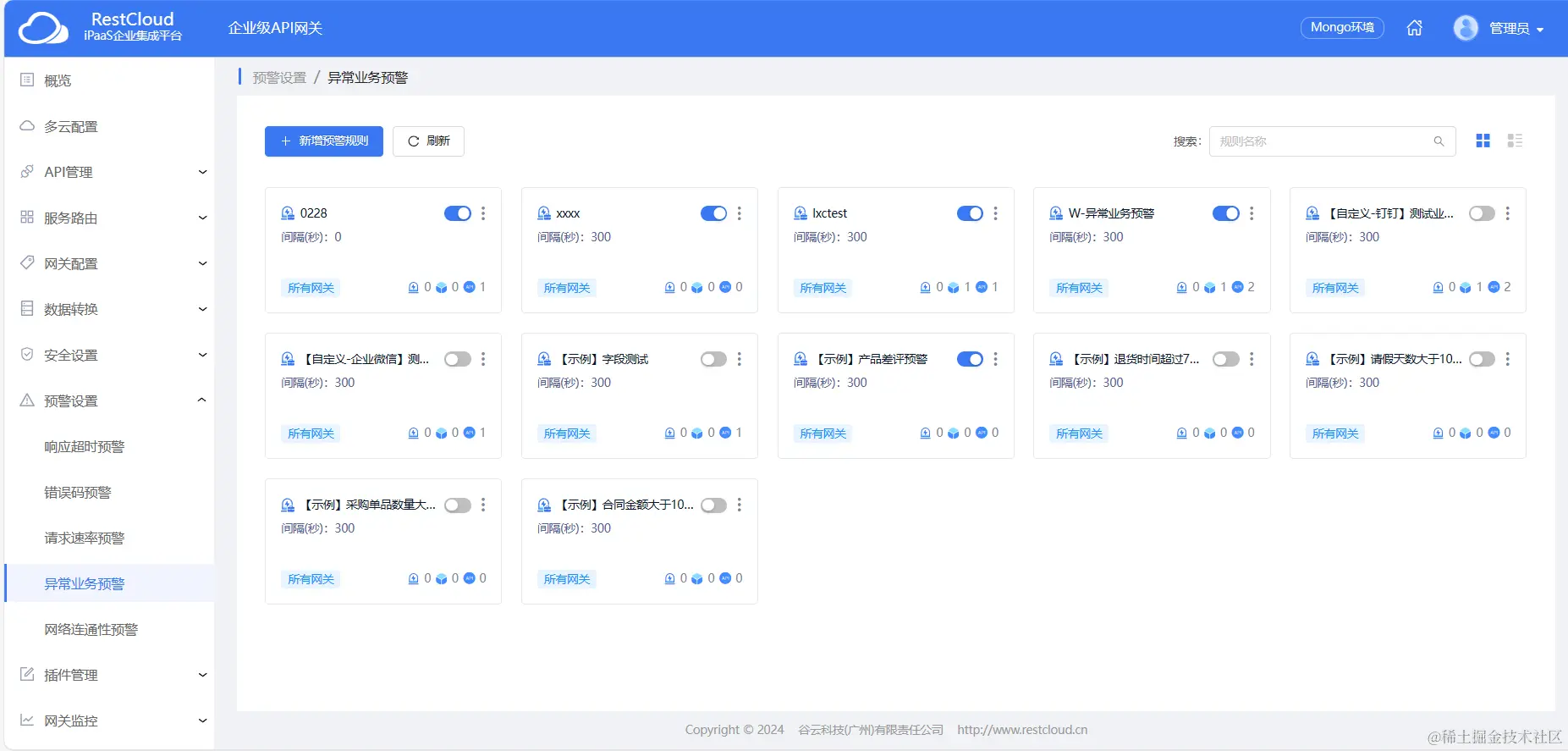Image resolution: width=1568 pixels, height=751 pixels.
Task: Expand the API管理 menu chevron
Action: tap(202, 172)
